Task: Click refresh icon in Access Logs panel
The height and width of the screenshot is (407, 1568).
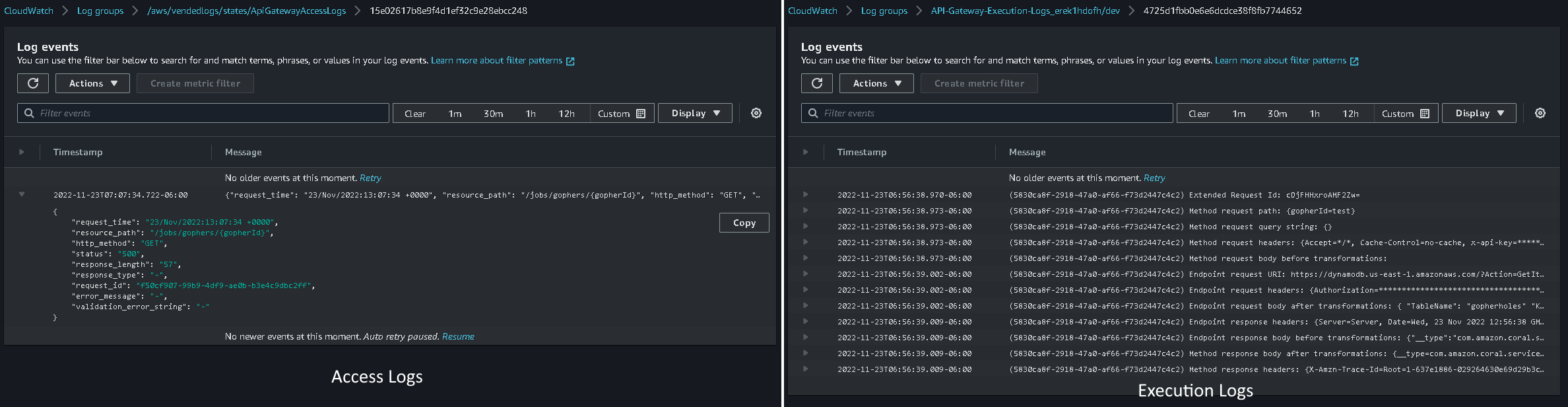Action: (x=33, y=83)
